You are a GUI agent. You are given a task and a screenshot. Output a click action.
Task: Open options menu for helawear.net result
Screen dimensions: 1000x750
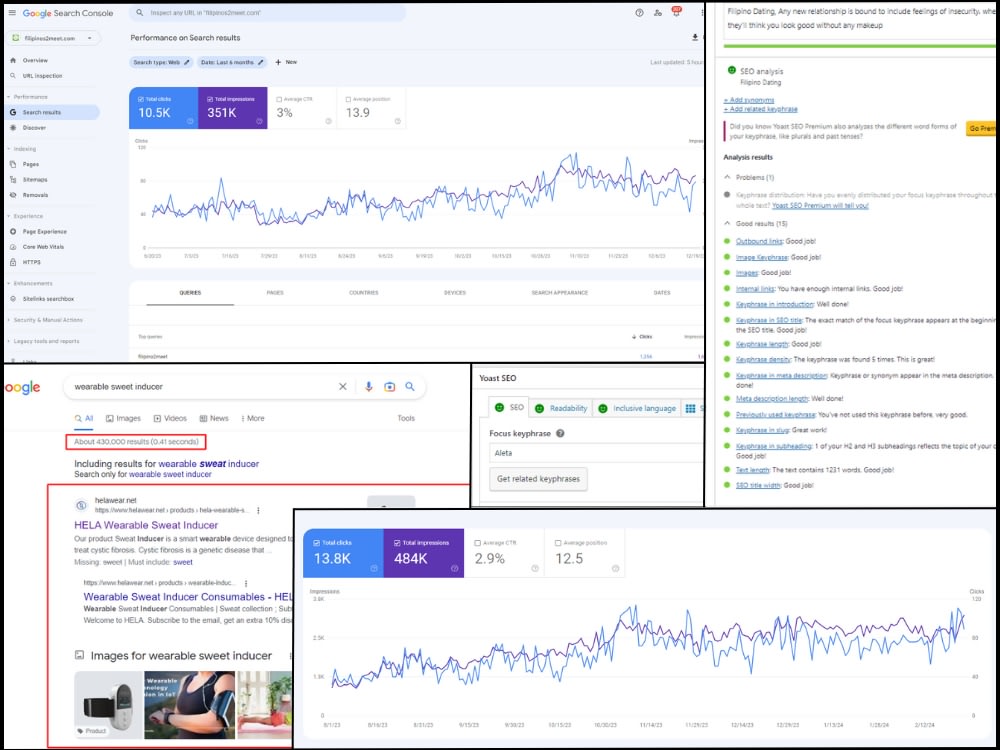point(258,510)
